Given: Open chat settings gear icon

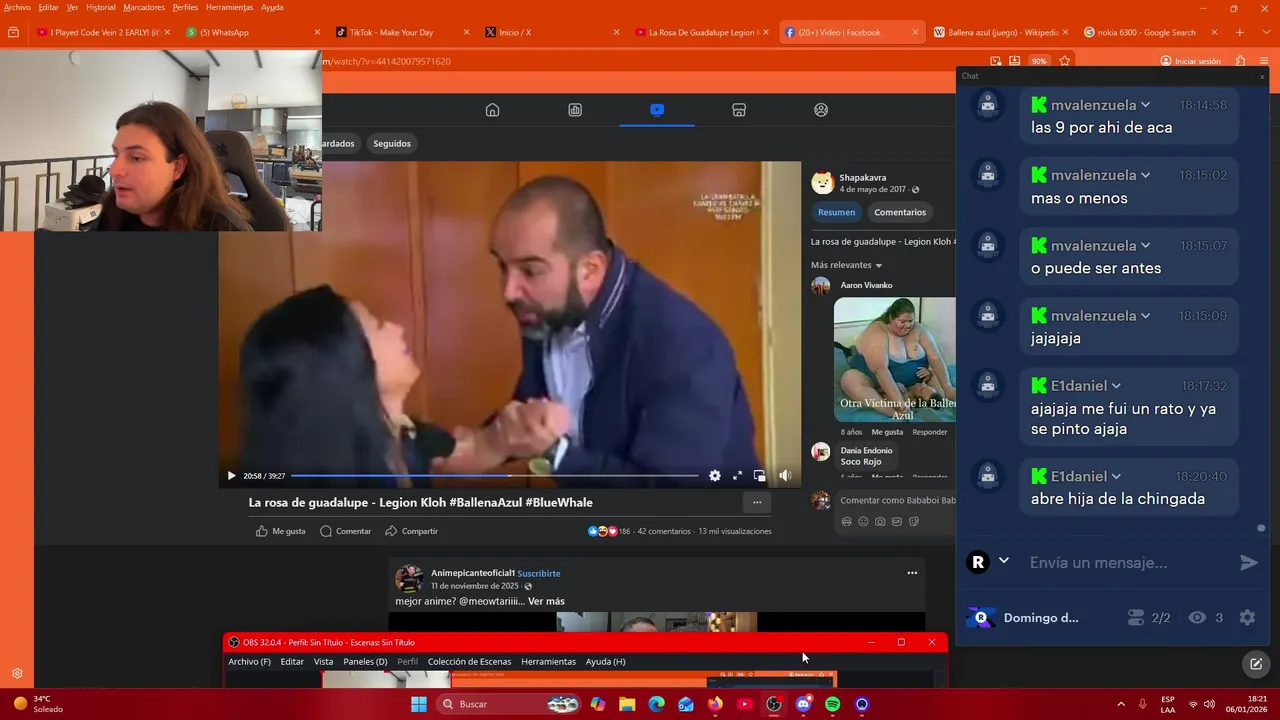Looking at the screenshot, I should (x=1247, y=618).
